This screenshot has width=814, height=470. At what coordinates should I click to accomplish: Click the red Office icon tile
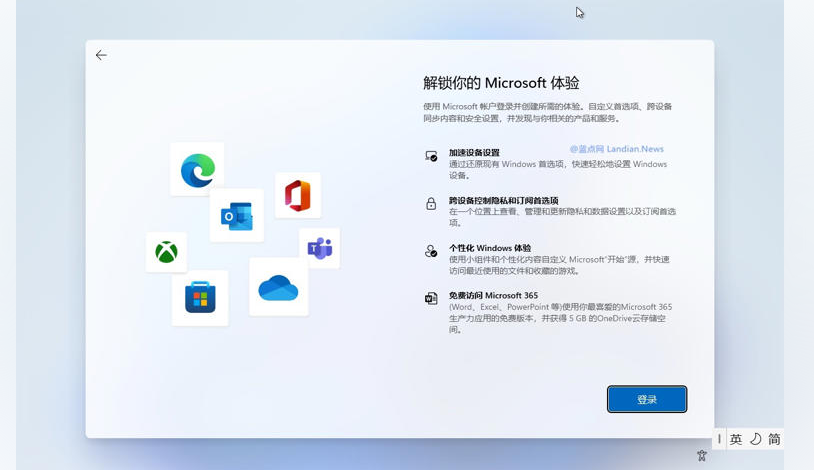297,196
